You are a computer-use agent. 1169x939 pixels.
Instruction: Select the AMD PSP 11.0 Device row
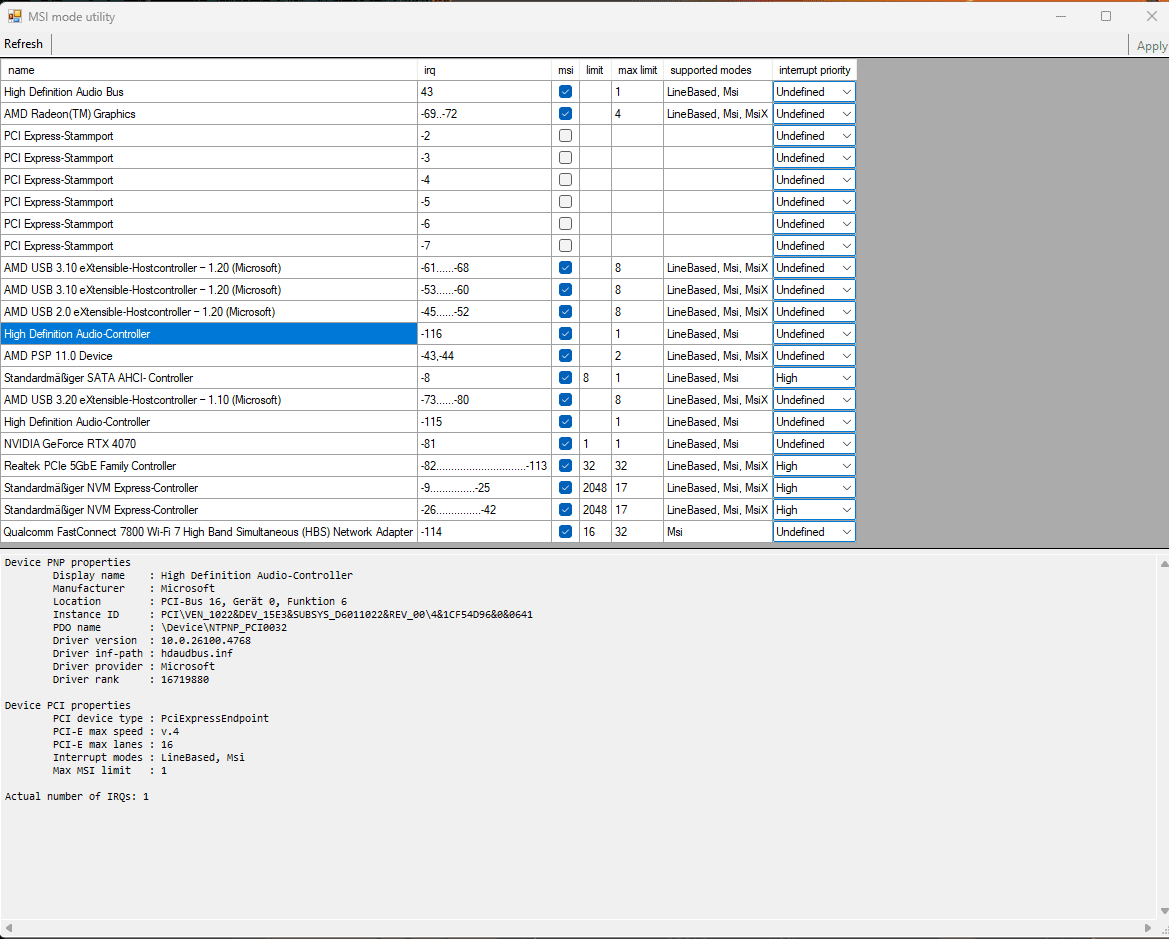[x=209, y=356]
